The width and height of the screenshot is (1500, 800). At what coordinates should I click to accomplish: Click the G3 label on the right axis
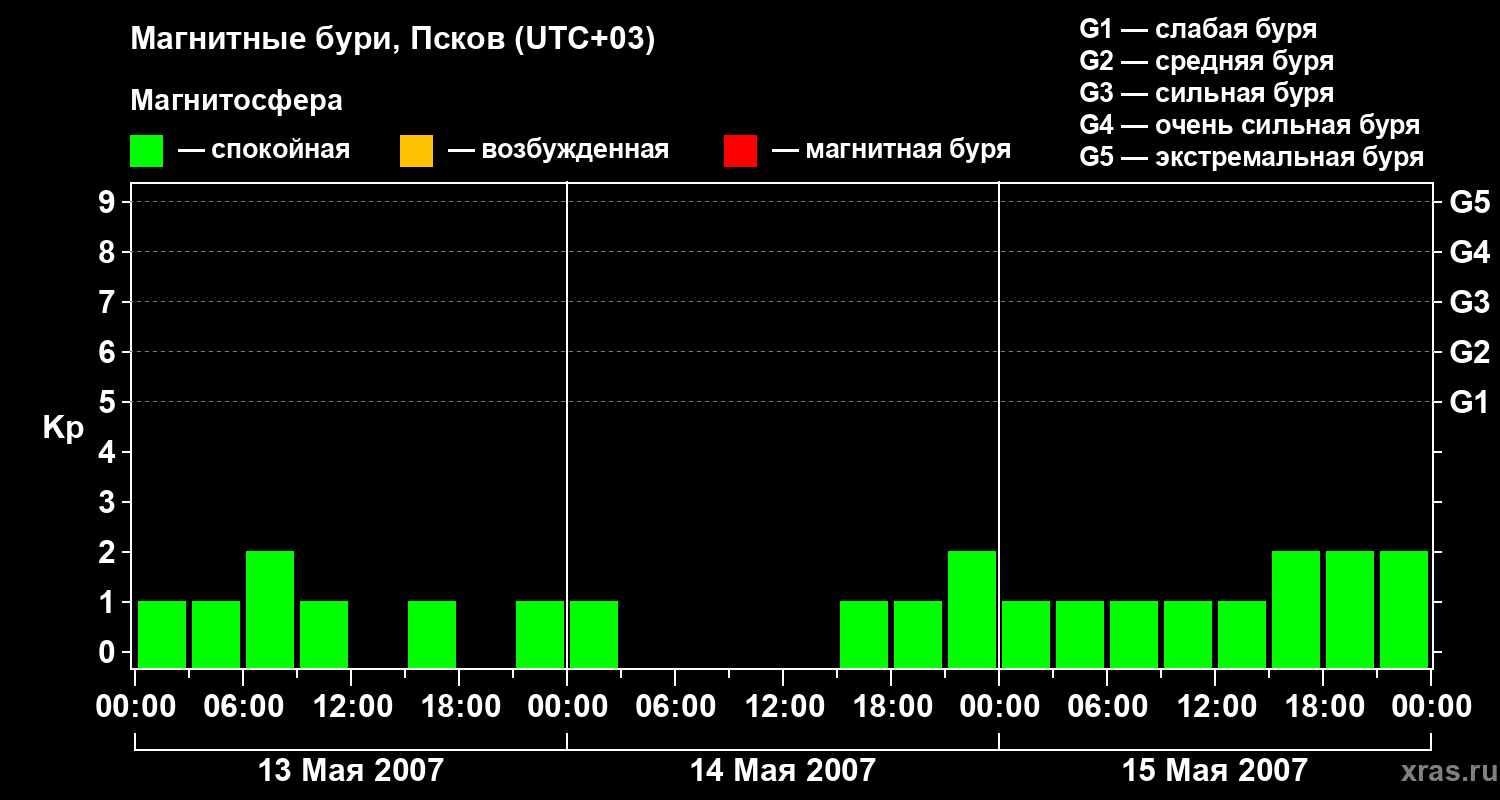(x=1470, y=302)
